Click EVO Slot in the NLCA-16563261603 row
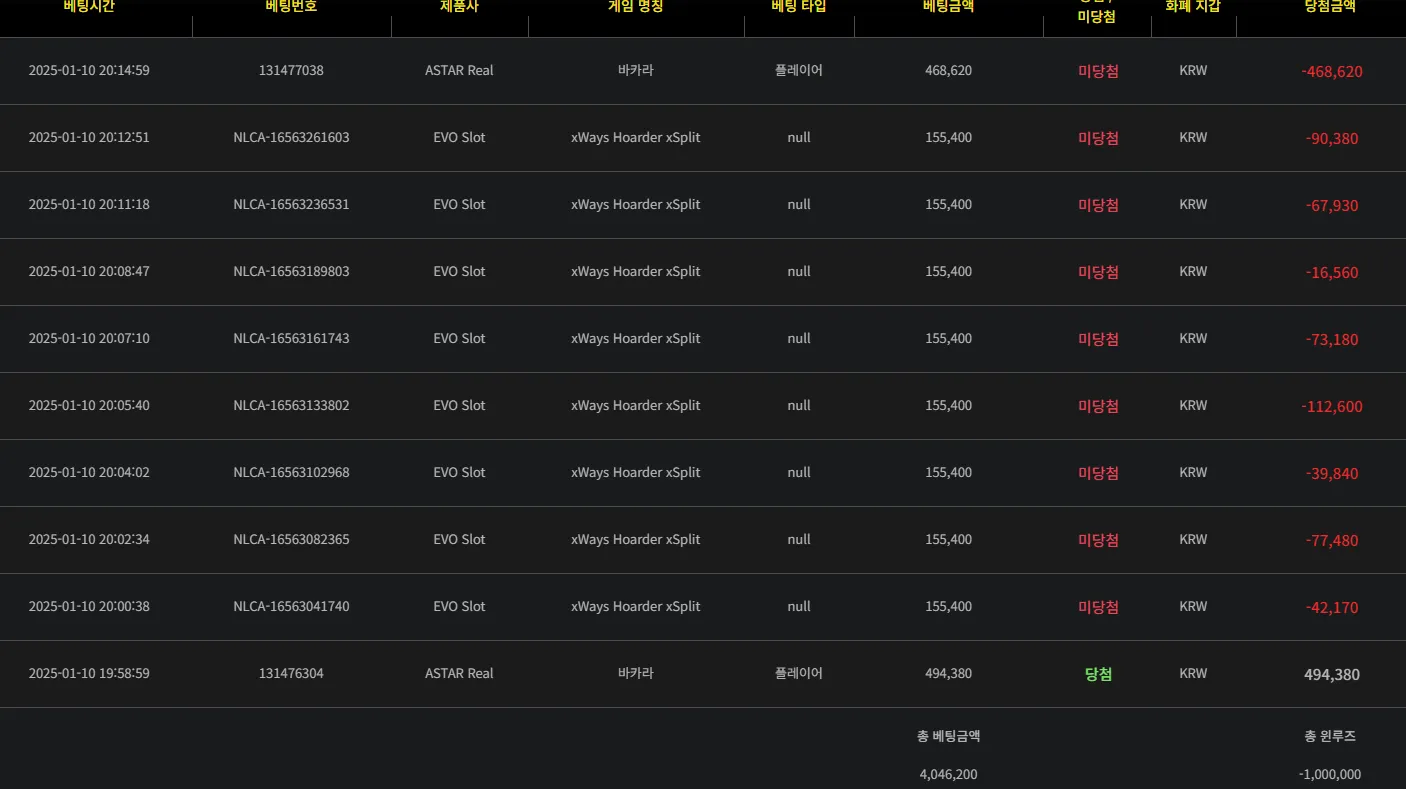Screen dimensions: 1406x789 [459, 138]
